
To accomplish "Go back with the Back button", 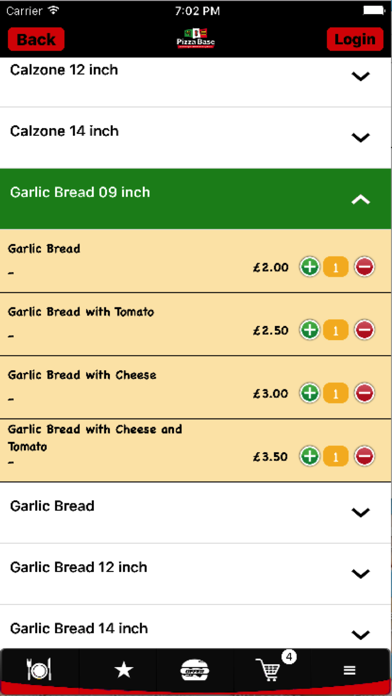I will (36, 40).
